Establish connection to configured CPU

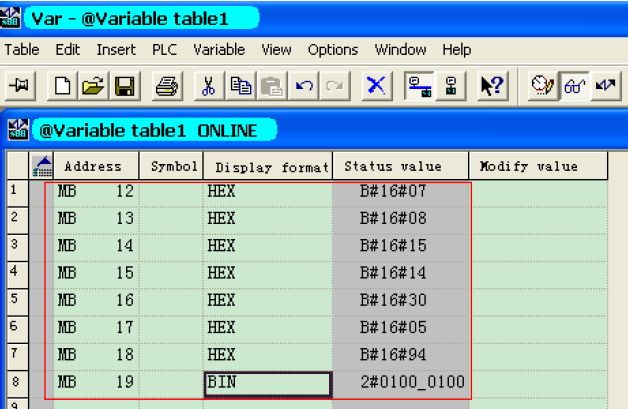[x=419, y=86]
